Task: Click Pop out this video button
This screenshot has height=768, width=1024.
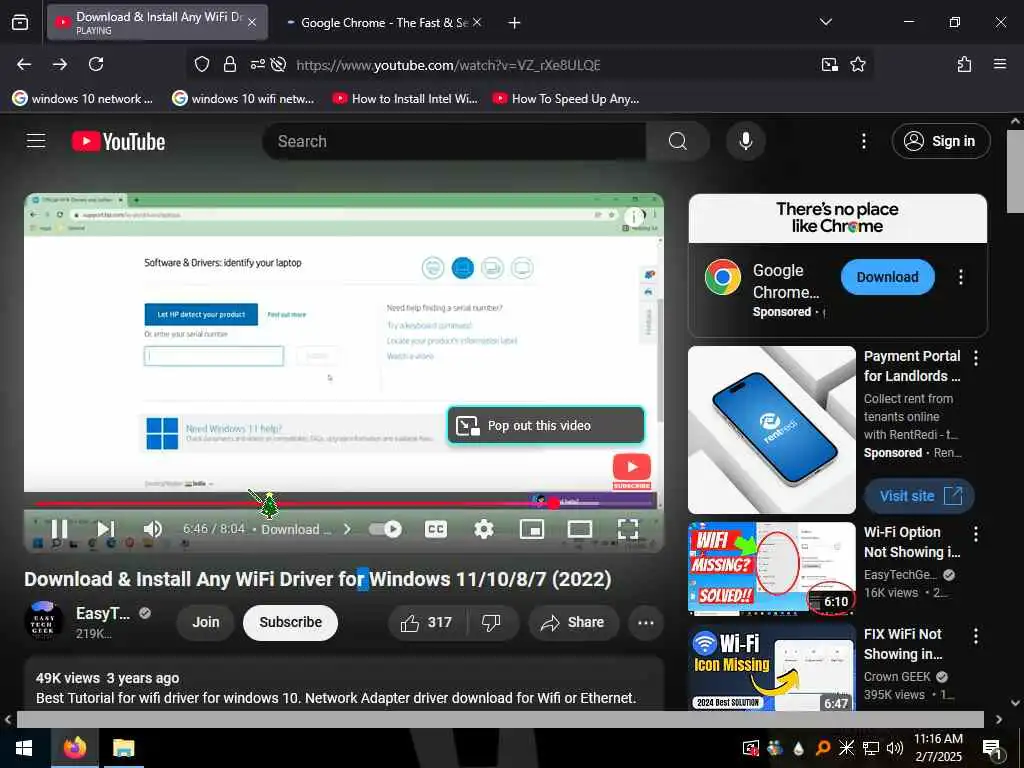Action: [x=546, y=425]
